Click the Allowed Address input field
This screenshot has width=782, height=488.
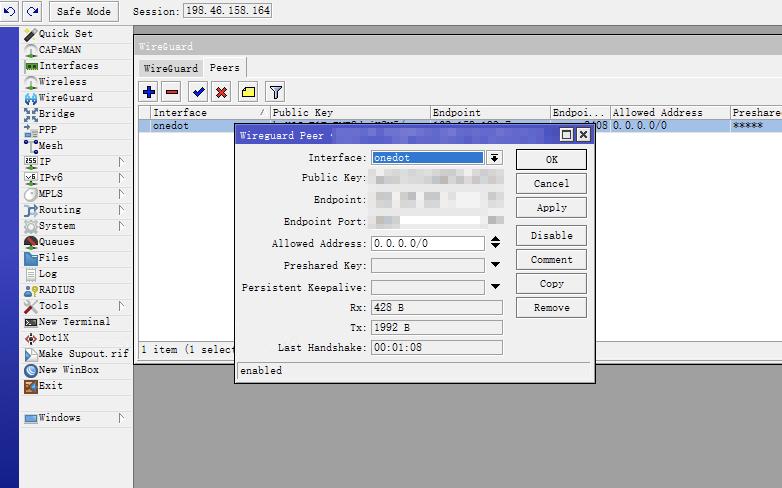427,243
